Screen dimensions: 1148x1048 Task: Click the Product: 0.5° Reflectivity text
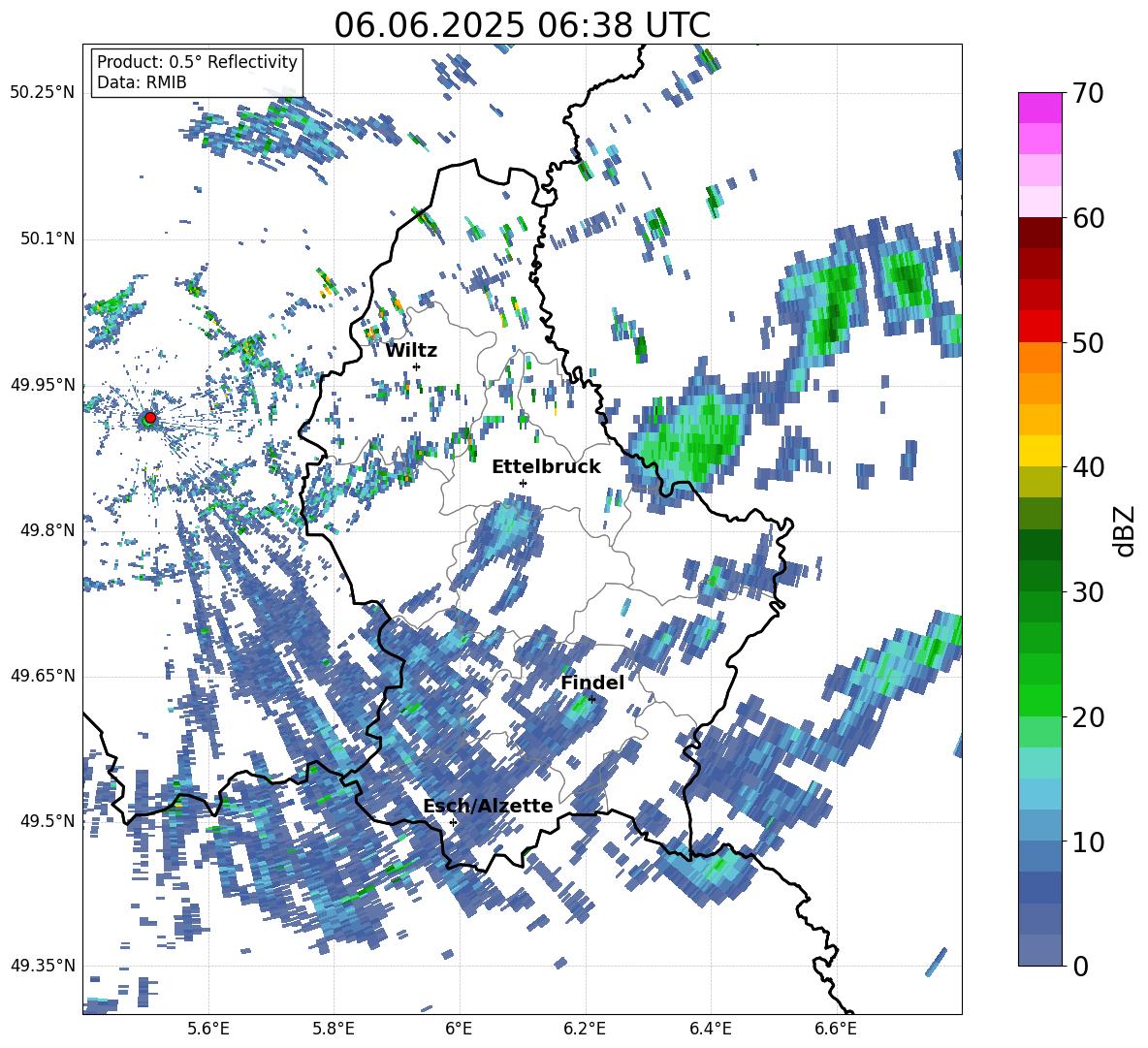(x=197, y=62)
